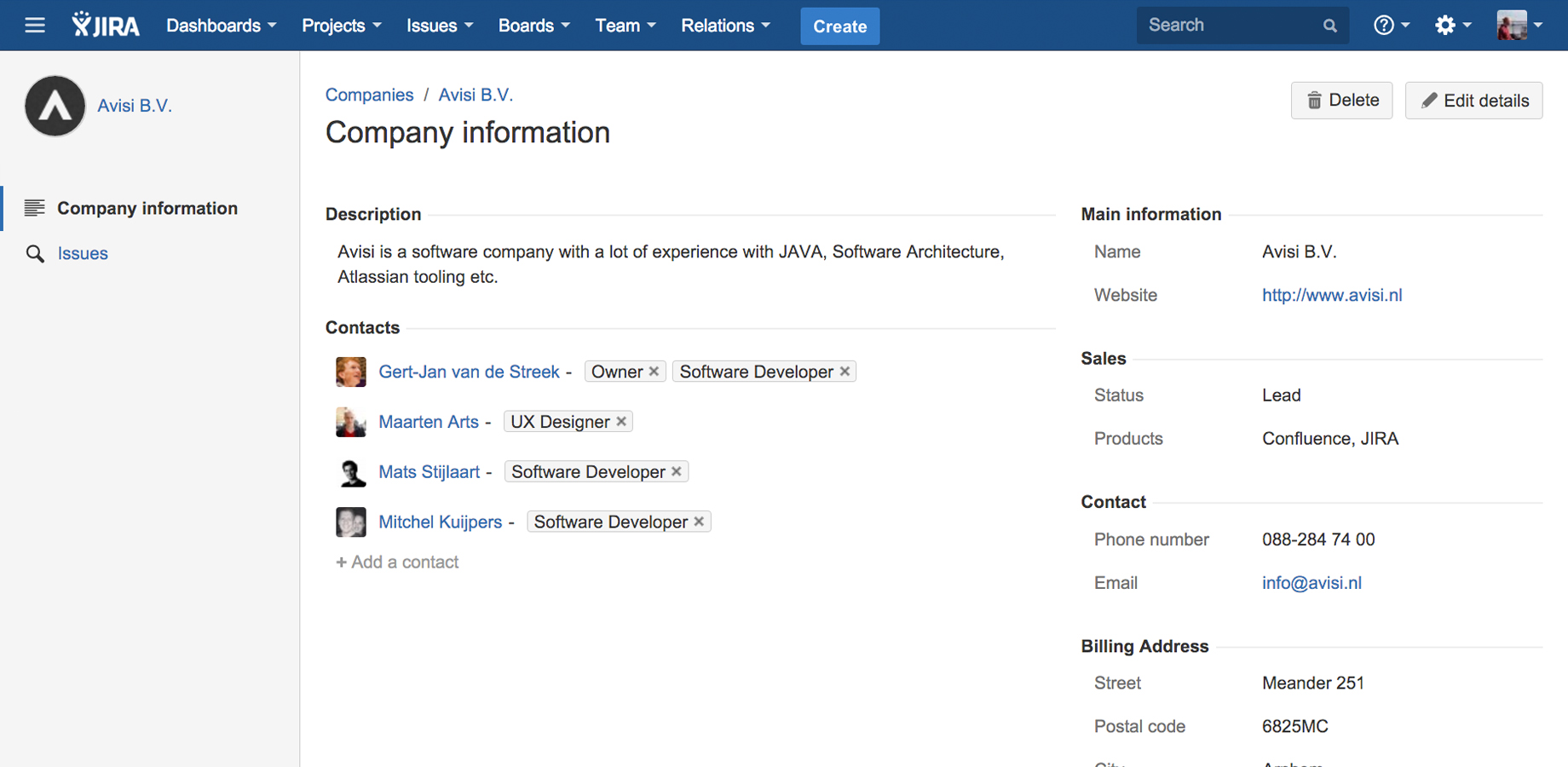Viewport: 1568px width, 767px height.
Task: Click the search magnifier icon in the top bar
Action: (1329, 26)
